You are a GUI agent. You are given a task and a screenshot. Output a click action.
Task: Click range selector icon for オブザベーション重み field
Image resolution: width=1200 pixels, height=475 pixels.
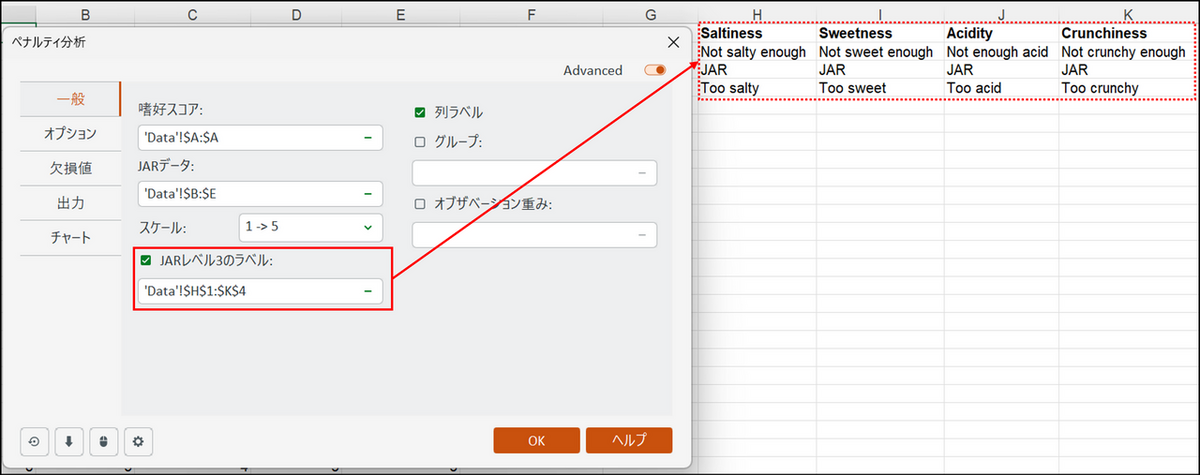coord(641,235)
